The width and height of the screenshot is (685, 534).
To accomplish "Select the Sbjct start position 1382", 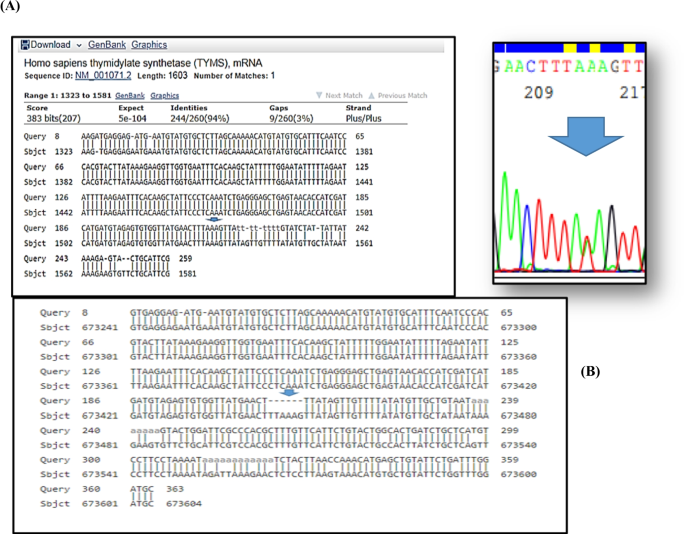I will 63,182.
